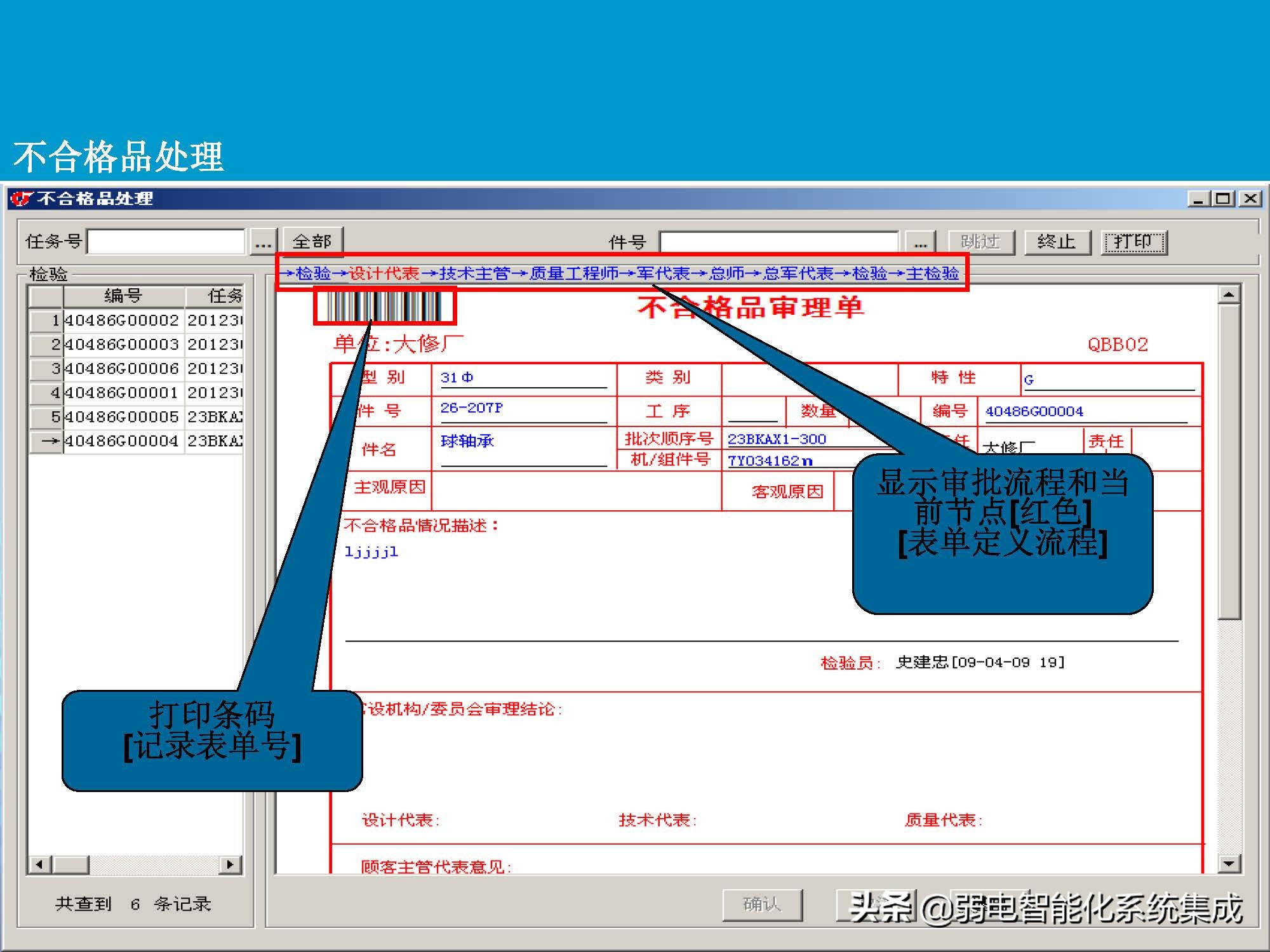
Task: Click the 类别 field on the form
Action: [809, 380]
